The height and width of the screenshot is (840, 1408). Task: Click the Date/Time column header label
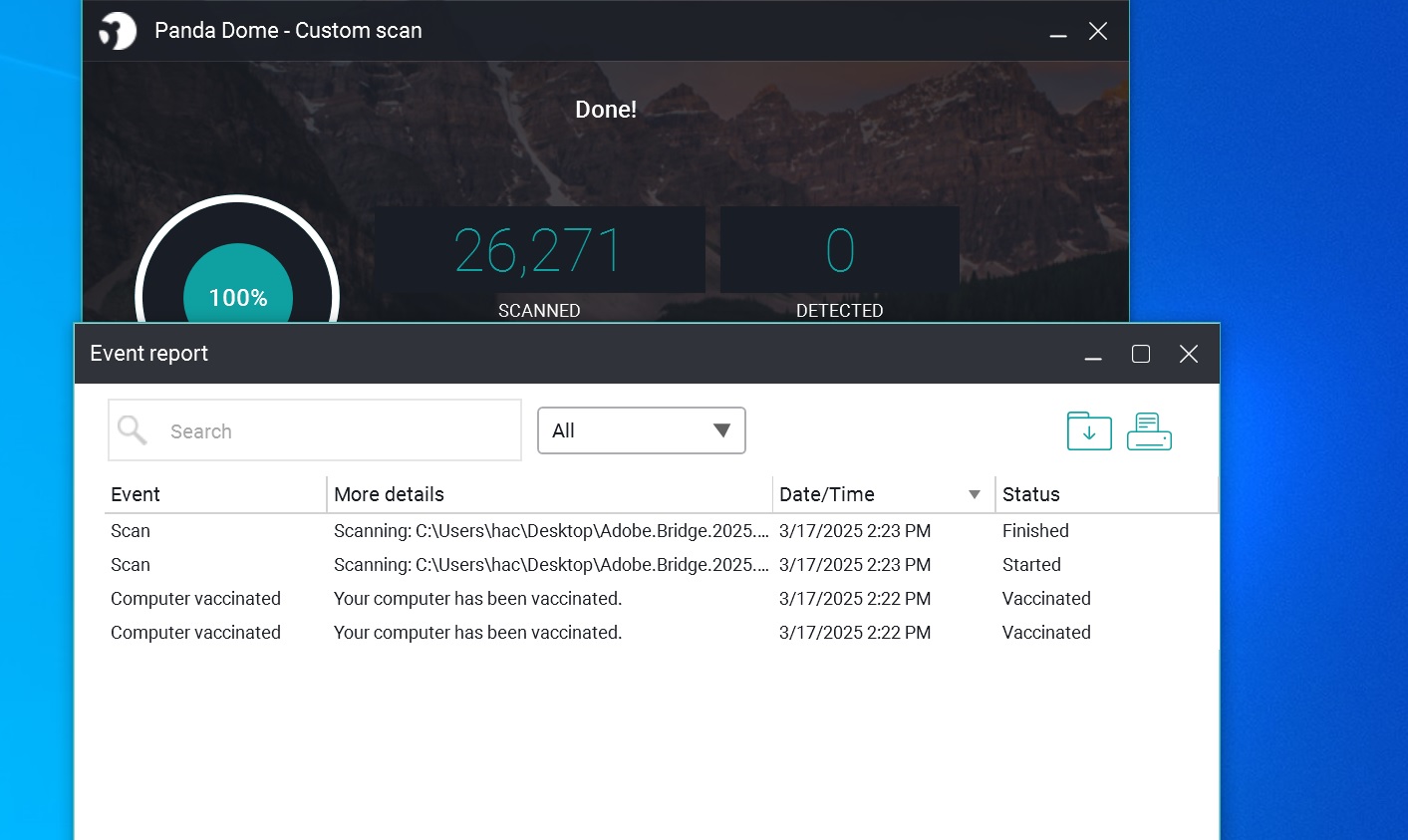(x=827, y=494)
